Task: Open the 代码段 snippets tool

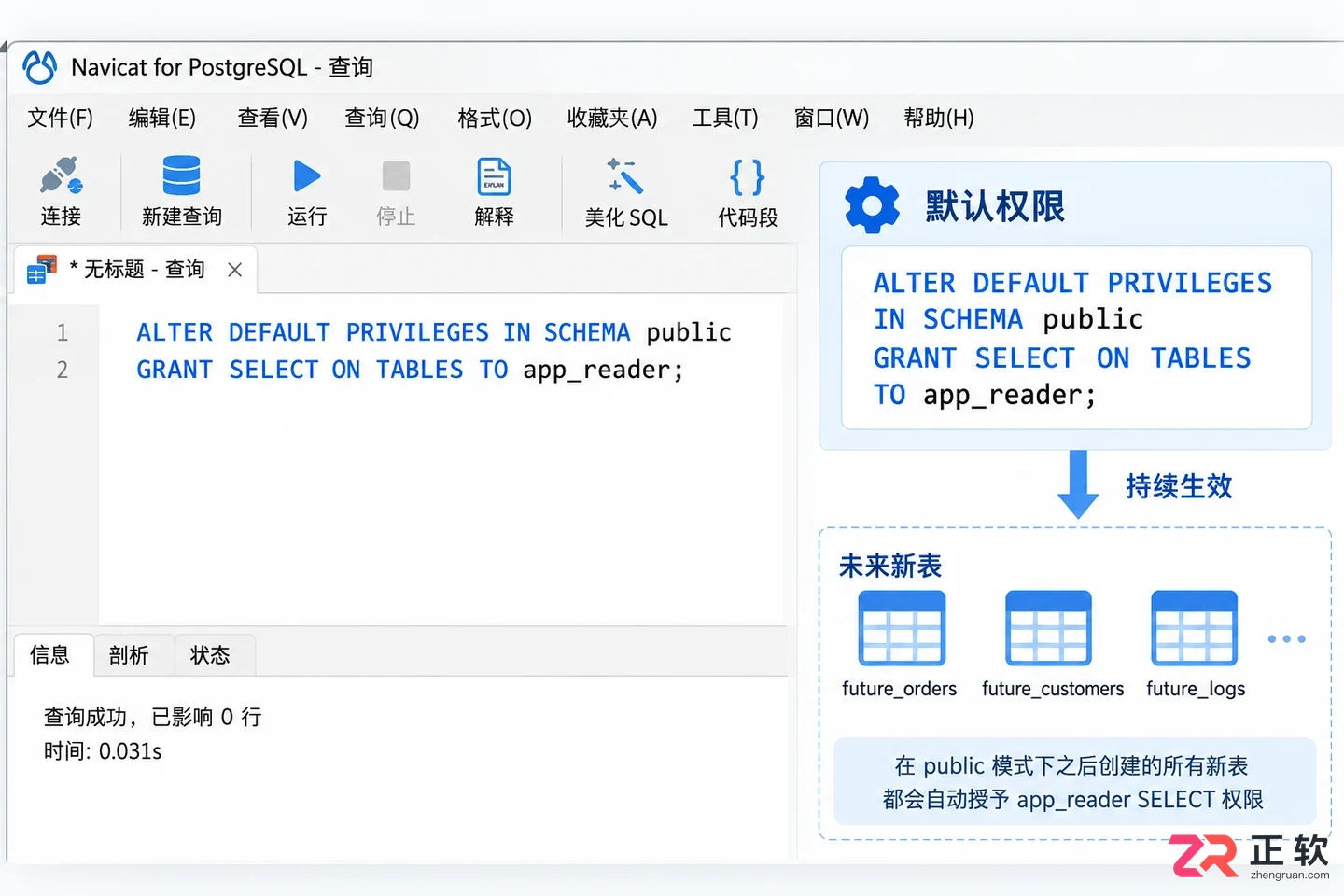Action: pos(748,191)
